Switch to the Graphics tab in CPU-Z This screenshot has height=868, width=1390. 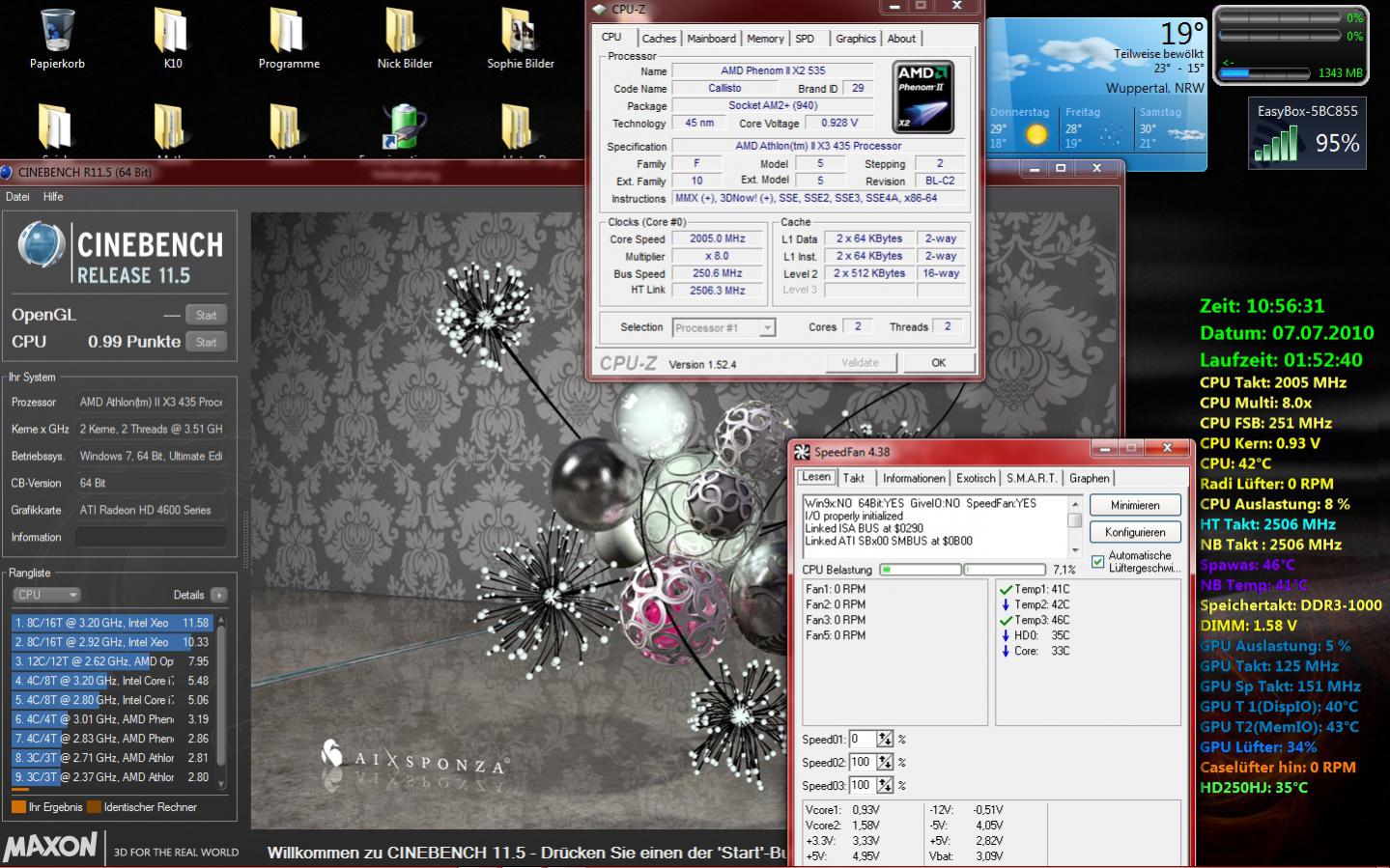(856, 39)
